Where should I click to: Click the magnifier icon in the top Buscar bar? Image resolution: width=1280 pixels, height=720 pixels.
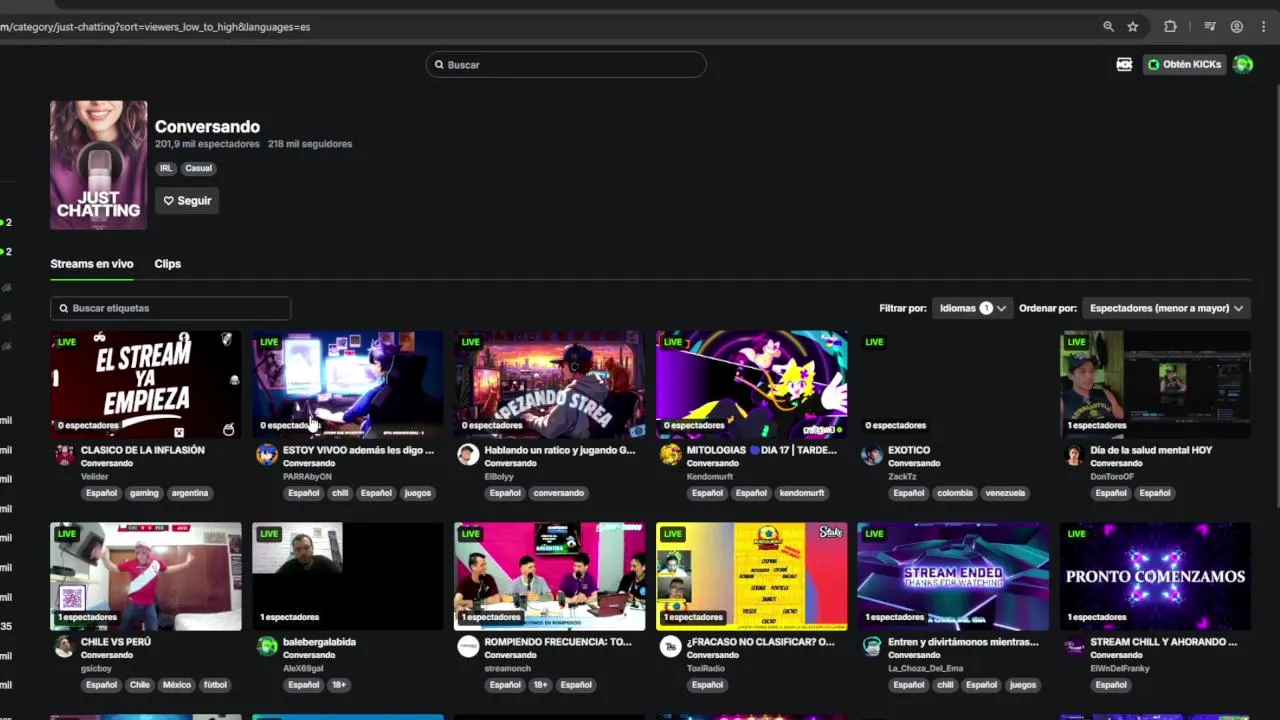pyautogui.click(x=439, y=65)
